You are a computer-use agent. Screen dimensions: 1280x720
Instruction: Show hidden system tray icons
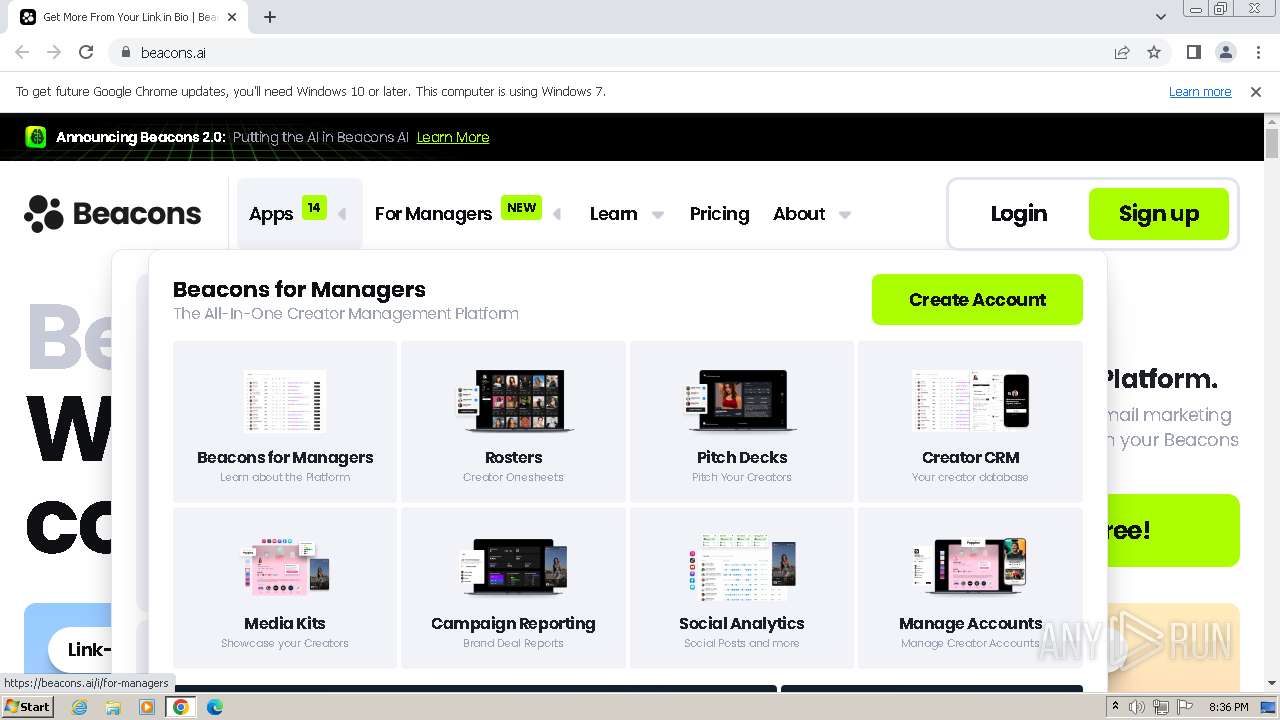coord(1115,707)
